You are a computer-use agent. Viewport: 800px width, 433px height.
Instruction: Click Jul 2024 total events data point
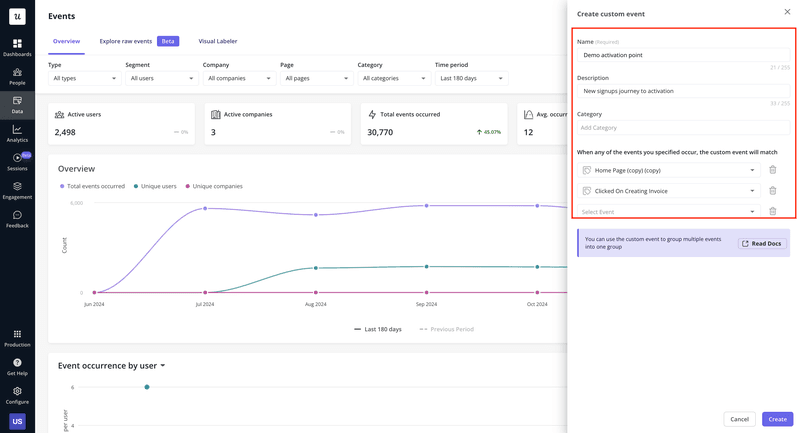205,208
